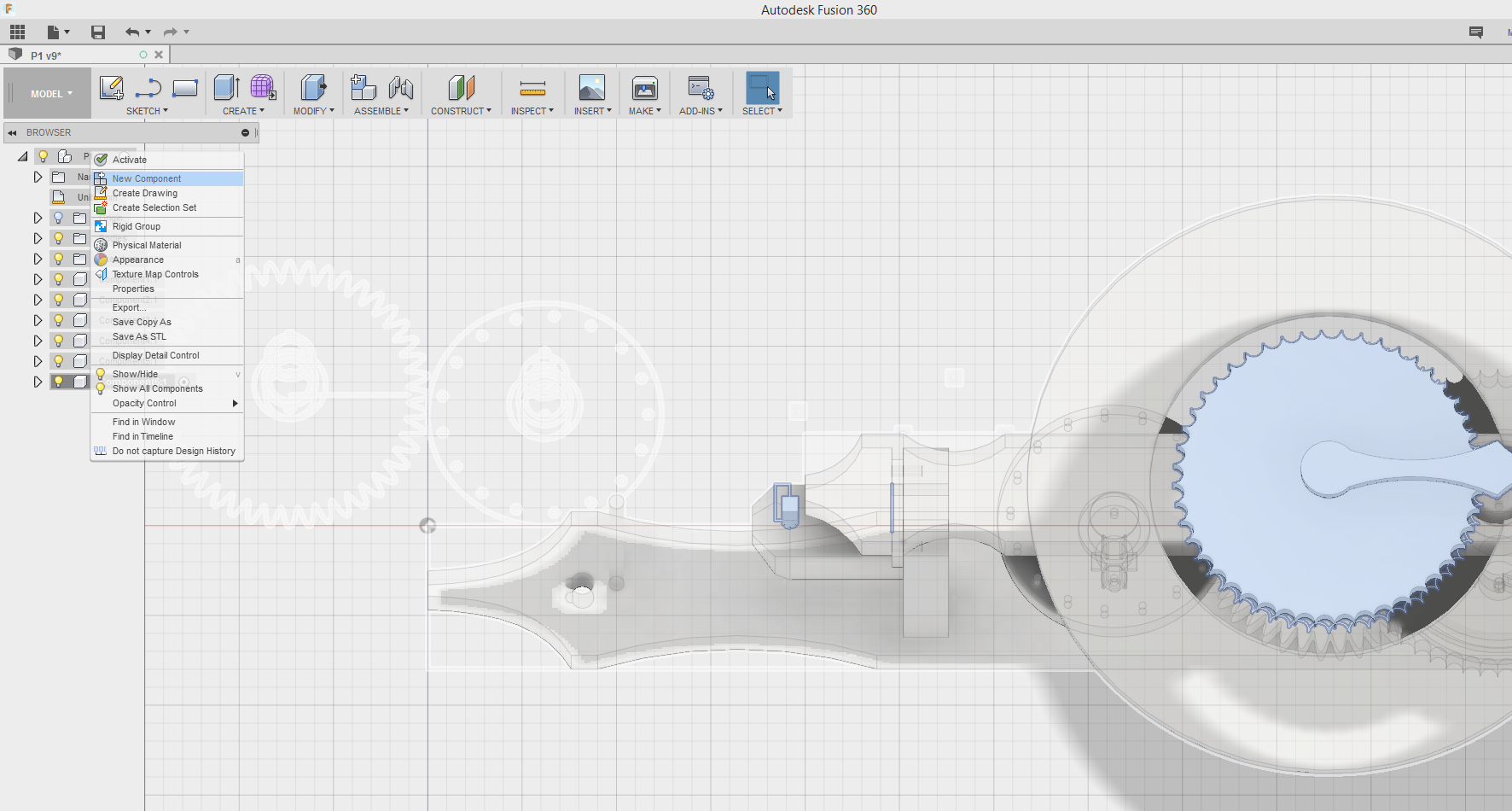This screenshot has height=811, width=1512.
Task: Open the data panel grid icon
Action: pos(17,32)
